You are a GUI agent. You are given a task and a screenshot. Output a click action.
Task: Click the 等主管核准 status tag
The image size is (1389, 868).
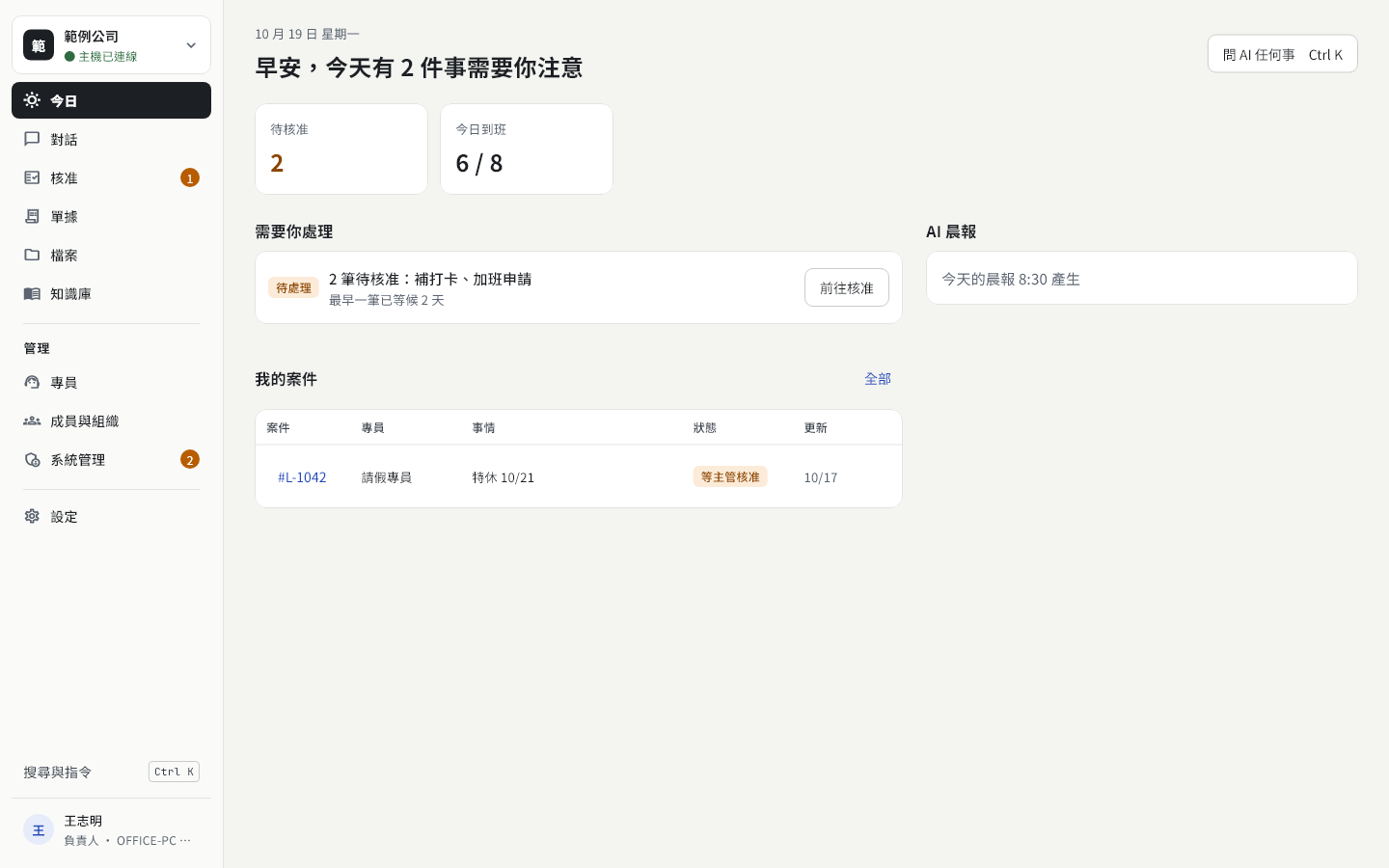[730, 476]
